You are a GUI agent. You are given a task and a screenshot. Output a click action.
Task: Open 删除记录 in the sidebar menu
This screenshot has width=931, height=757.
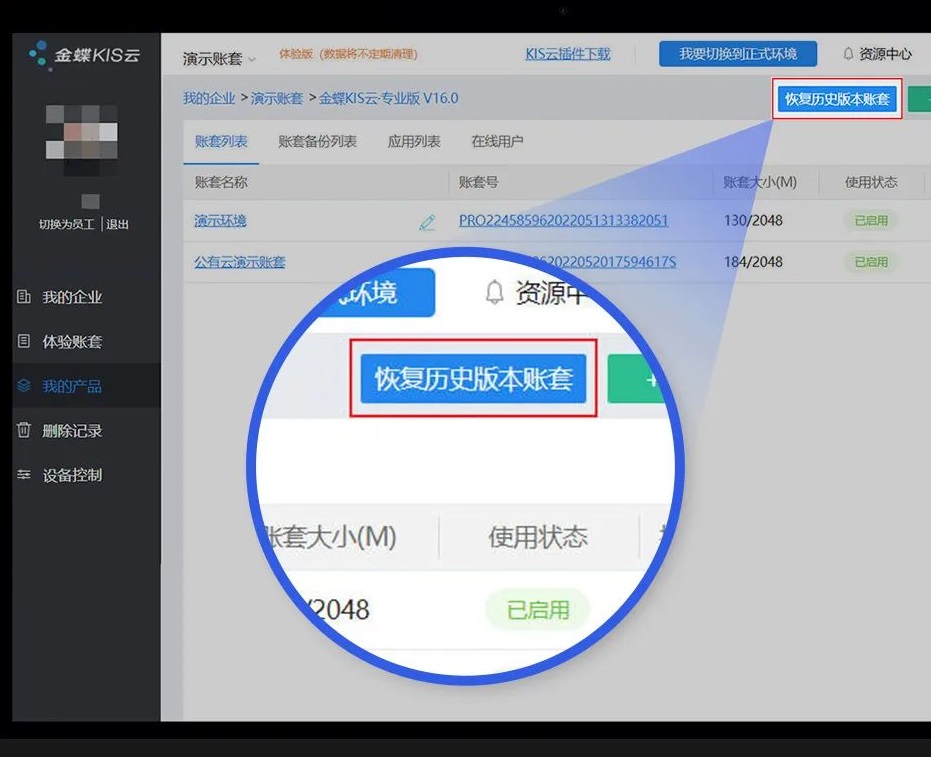(72, 430)
